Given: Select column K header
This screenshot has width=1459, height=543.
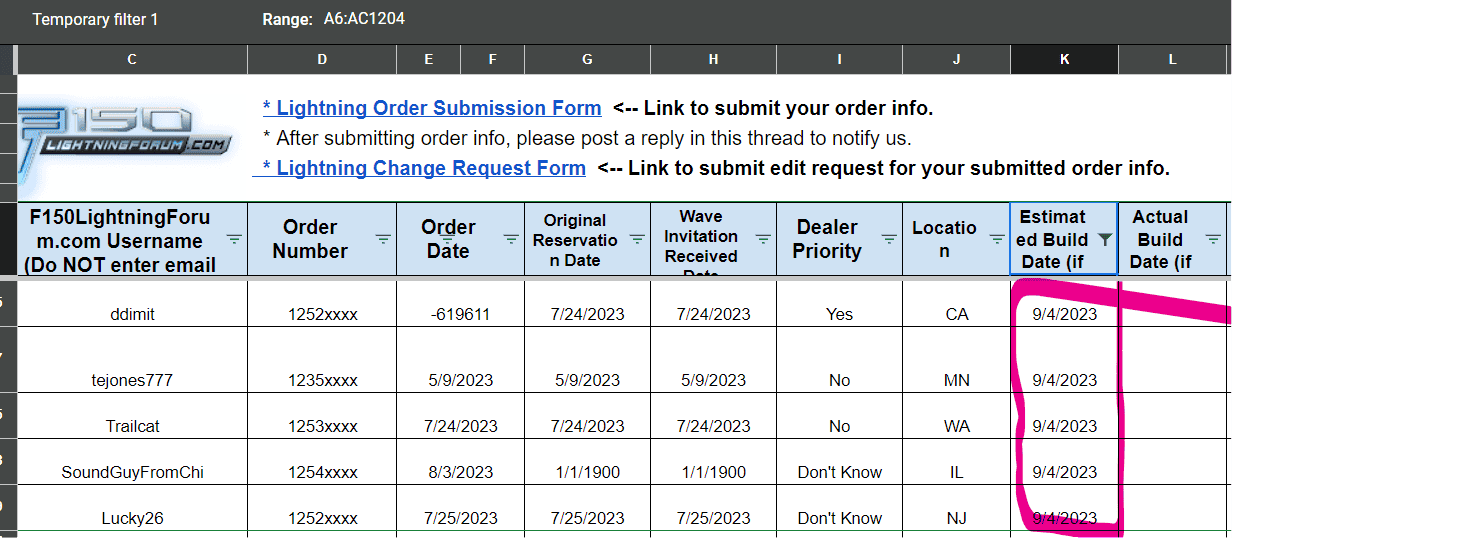Looking at the screenshot, I should point(1064,60).
